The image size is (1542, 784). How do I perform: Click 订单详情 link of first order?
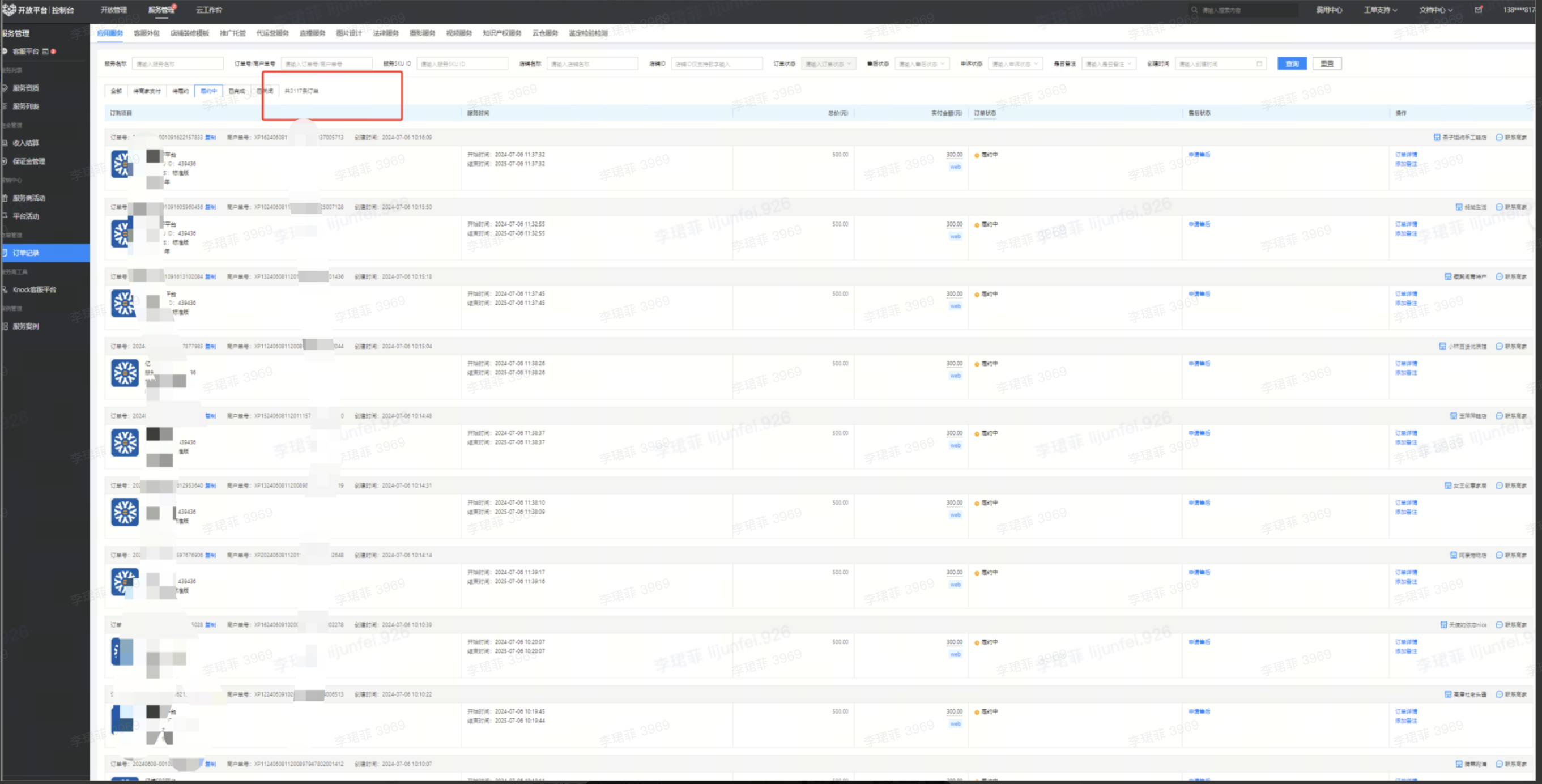(x=1406, y=155)
